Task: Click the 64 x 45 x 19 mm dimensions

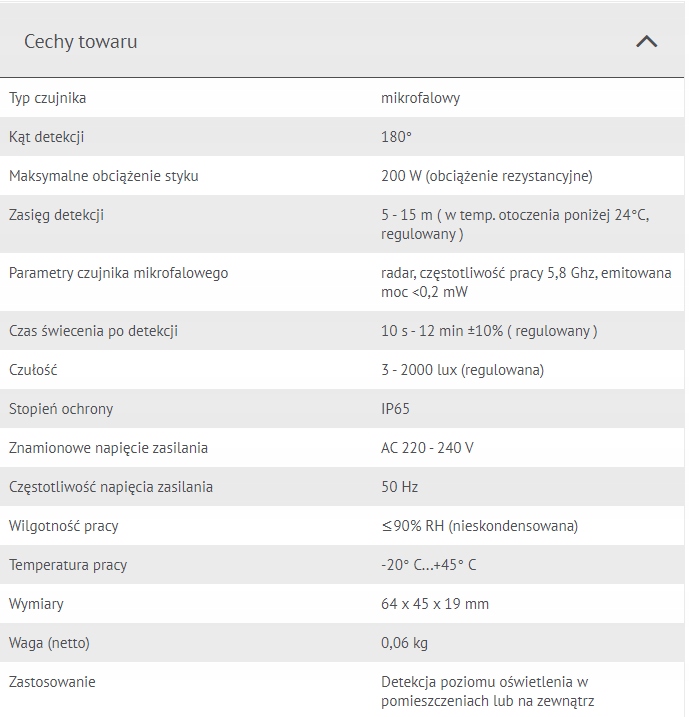Action: (x=435, y=604)
